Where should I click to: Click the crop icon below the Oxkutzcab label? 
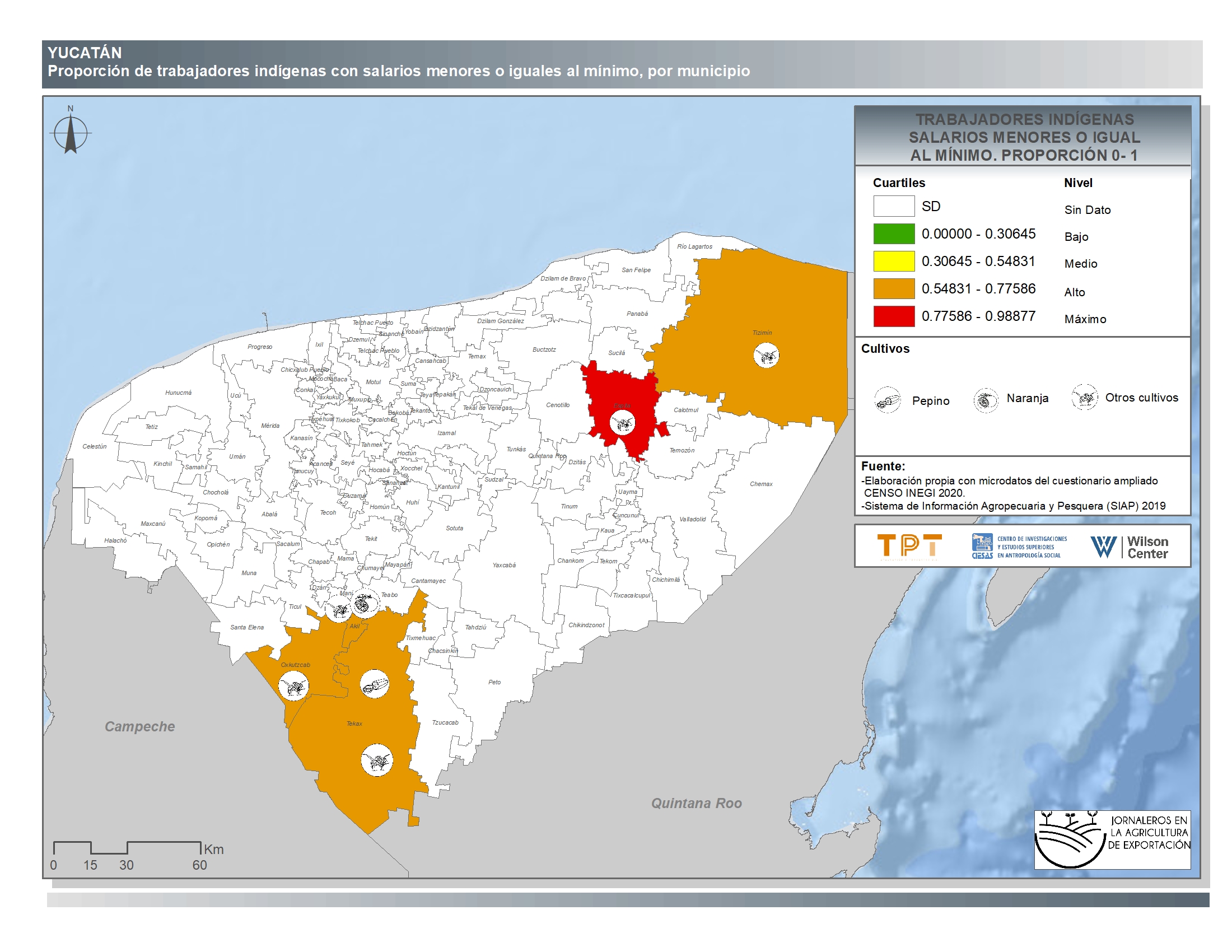[293, 687]
